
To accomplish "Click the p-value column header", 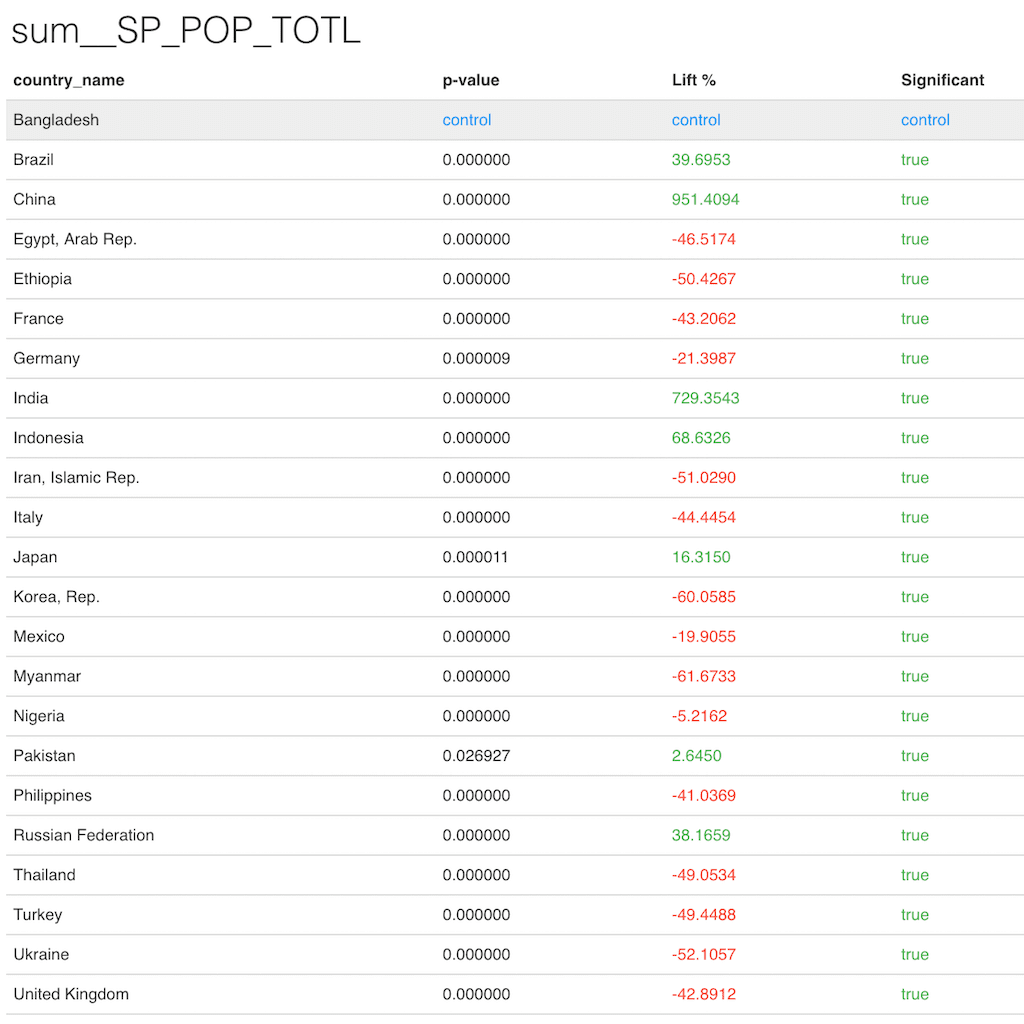I will click(x=471, y=80).
